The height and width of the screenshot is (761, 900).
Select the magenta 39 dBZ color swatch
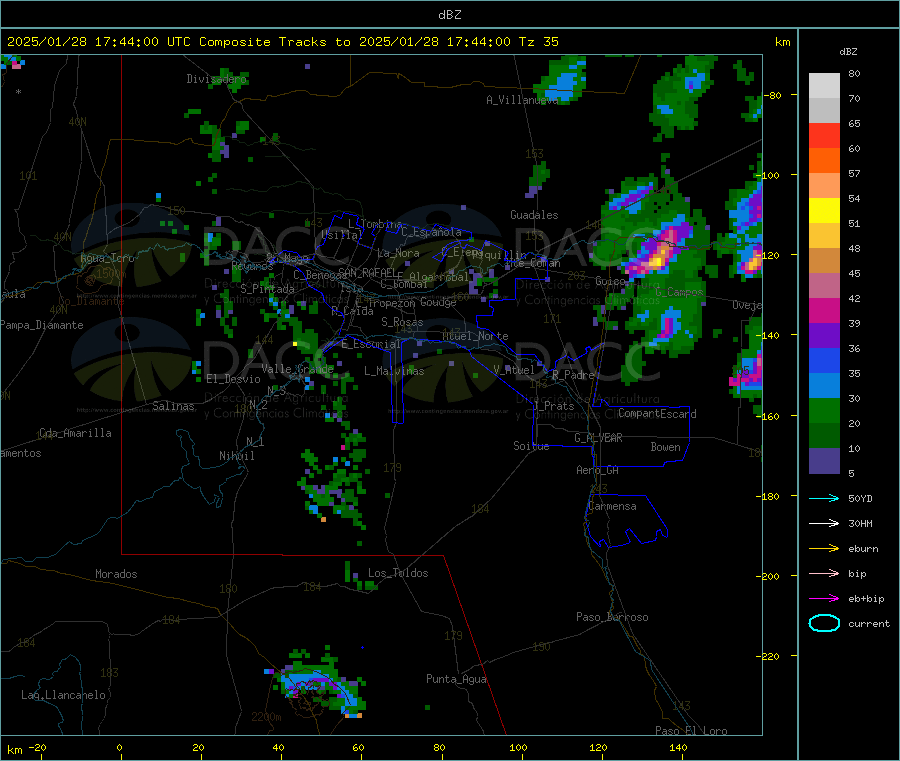coord(824,310)
